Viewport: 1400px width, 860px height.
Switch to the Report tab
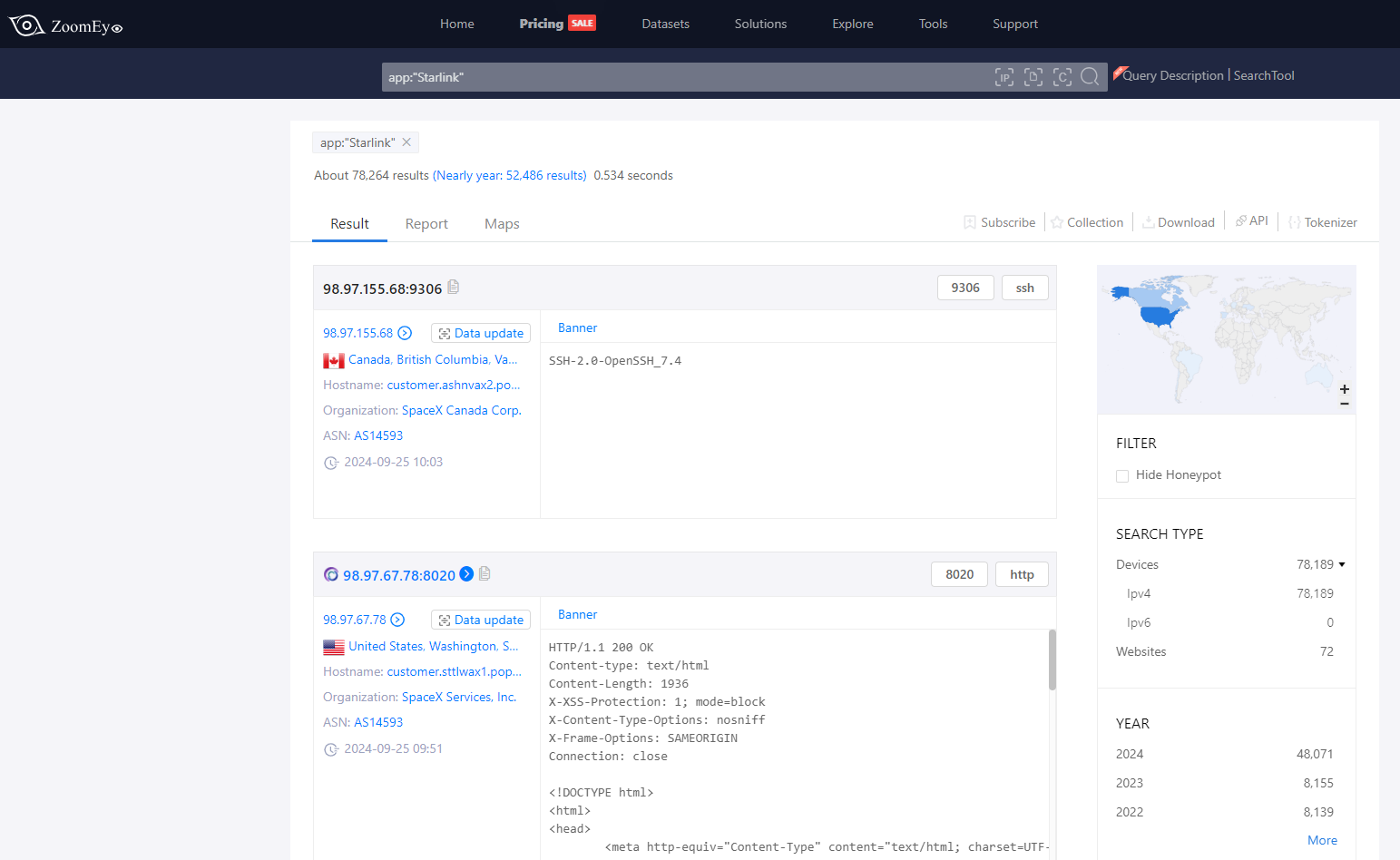pos(426,224)
